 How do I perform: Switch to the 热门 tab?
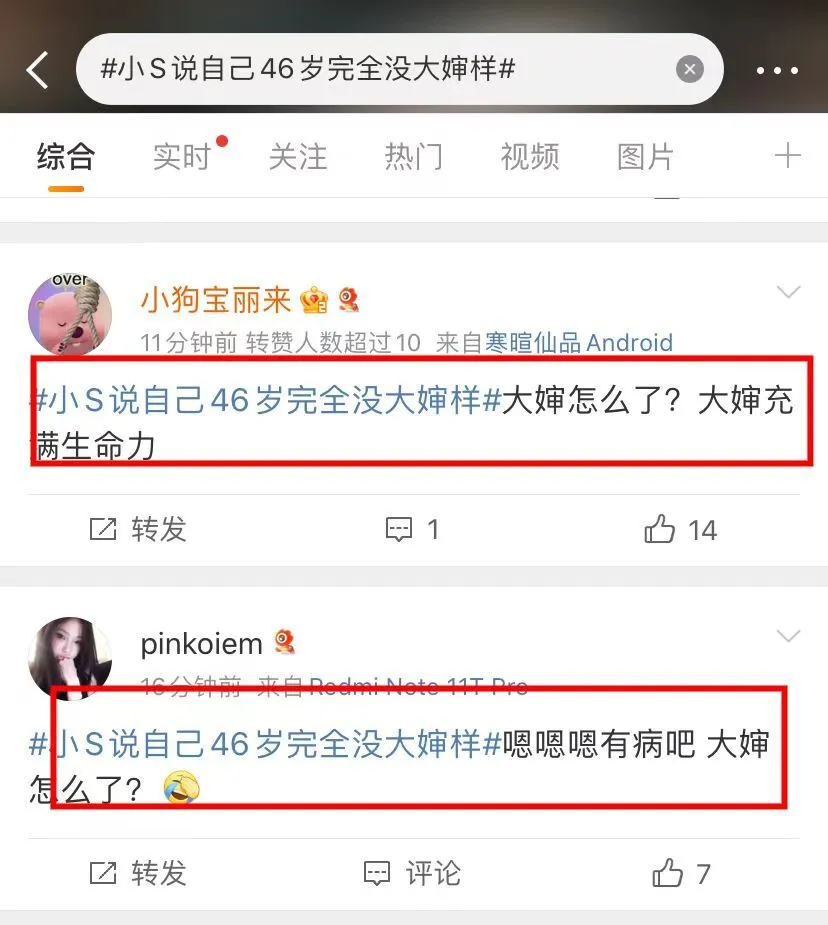[x=414, y=156]
